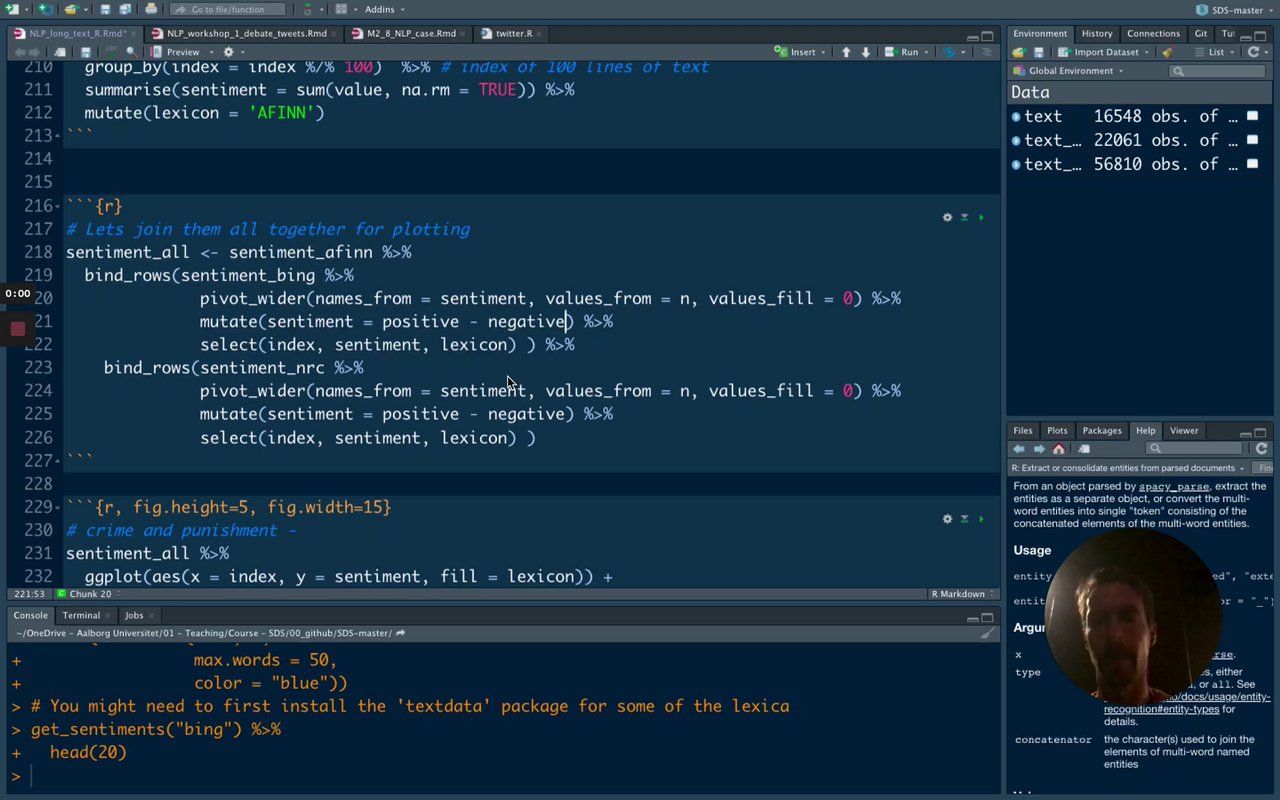Switch to the Files tab
The height and width of the screenshot is (800, 1280).
pos(1023,430)
